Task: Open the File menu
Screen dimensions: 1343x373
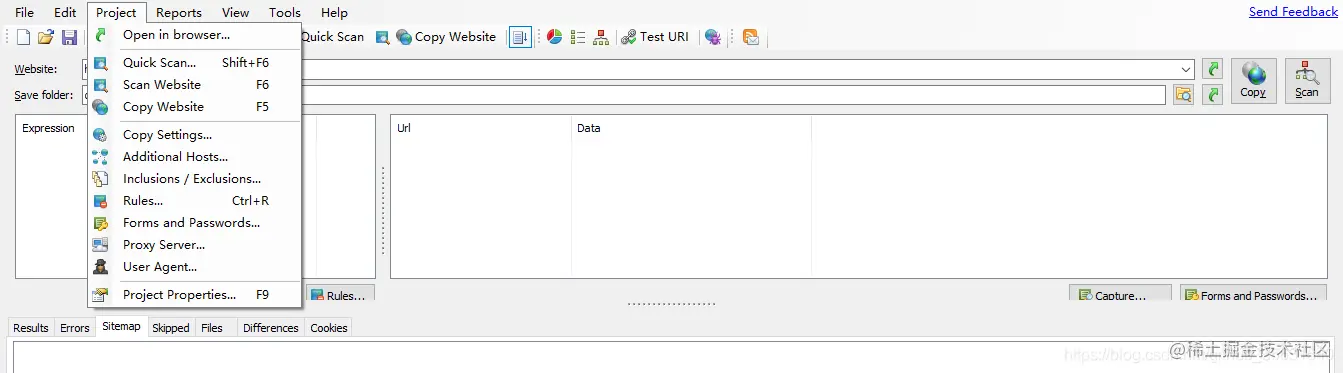Action: point(24,12)
